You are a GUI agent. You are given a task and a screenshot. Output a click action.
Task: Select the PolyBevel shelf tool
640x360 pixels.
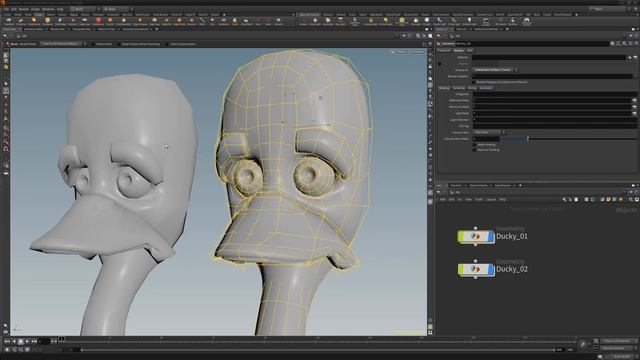coord(47,20)
